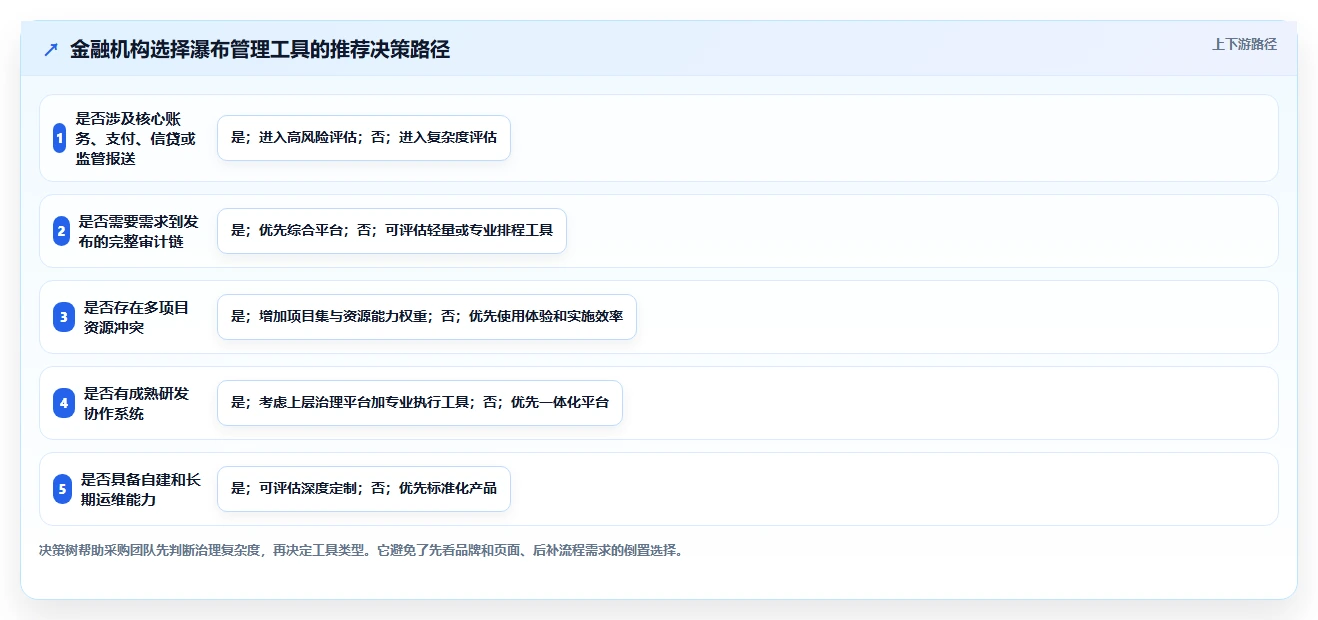Image resolution: width=1318 pixels, height=620 pixels.
Task: Select question 是否有成熟研发协作系统
Action: (136, 403)
